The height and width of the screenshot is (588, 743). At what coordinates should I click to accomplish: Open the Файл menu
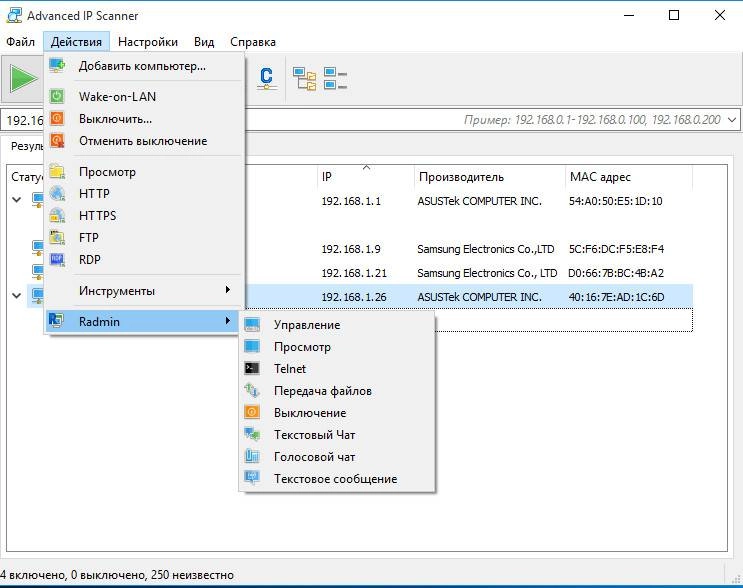[20, 42]
